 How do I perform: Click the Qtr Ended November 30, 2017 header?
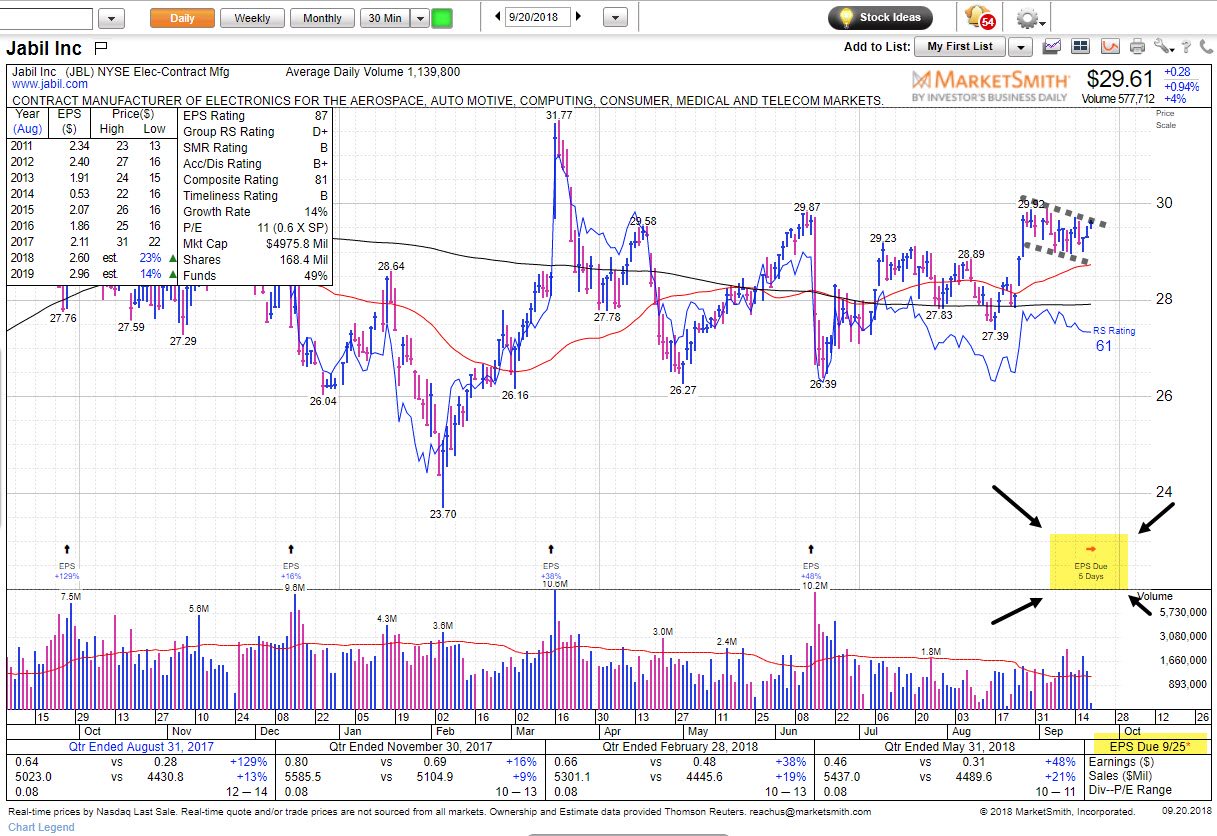[411, 746]
